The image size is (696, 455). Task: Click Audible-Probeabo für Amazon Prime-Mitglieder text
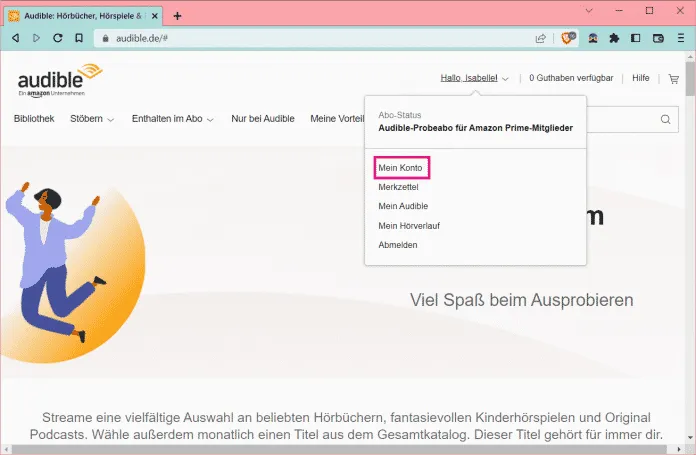[475, 128]
